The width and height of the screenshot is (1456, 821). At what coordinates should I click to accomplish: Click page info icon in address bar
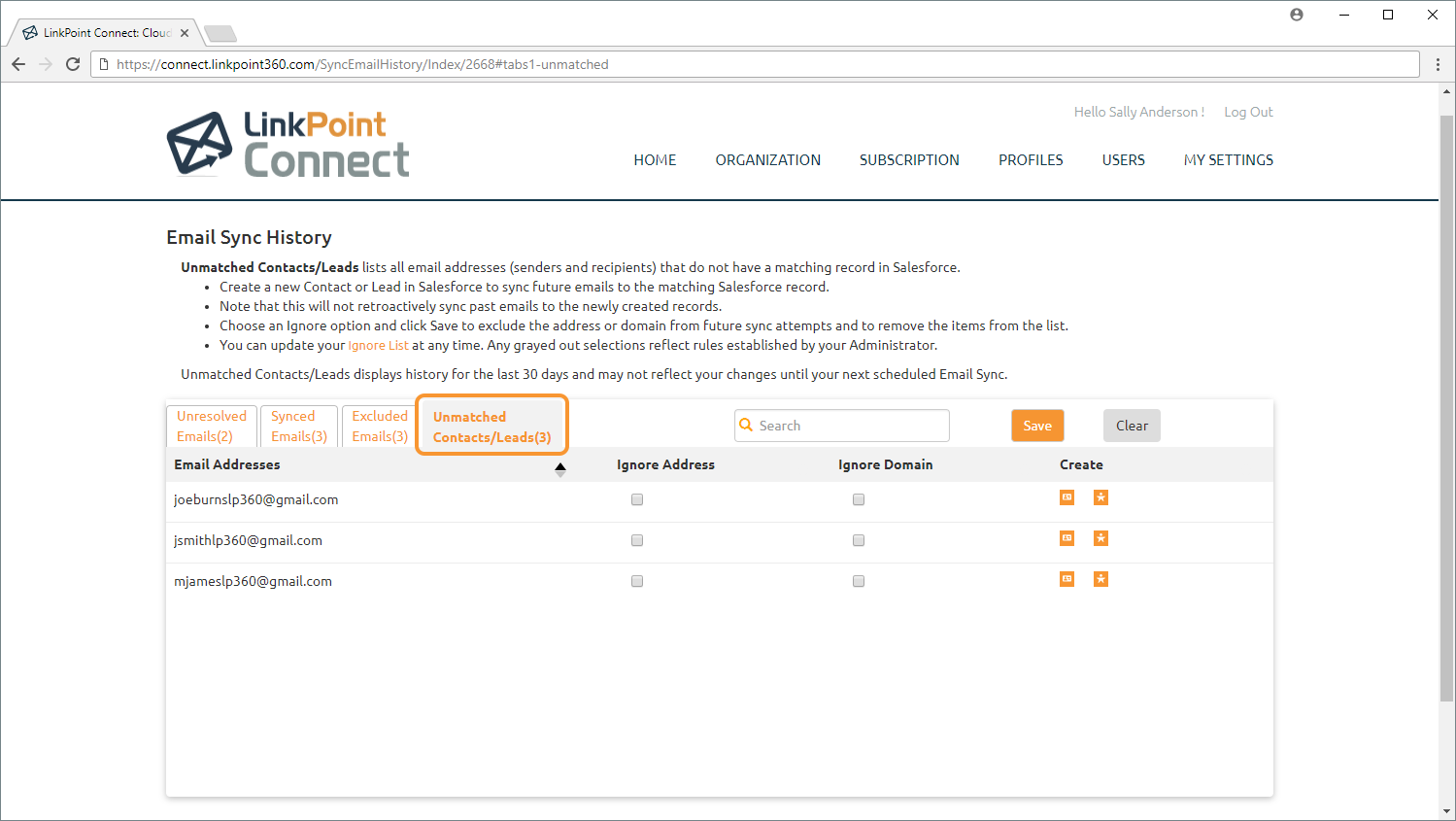[x=104, y=64]
